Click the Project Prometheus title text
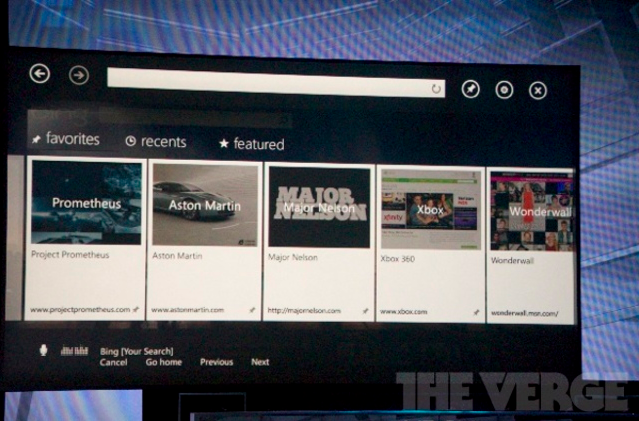 tap(70, 255)
